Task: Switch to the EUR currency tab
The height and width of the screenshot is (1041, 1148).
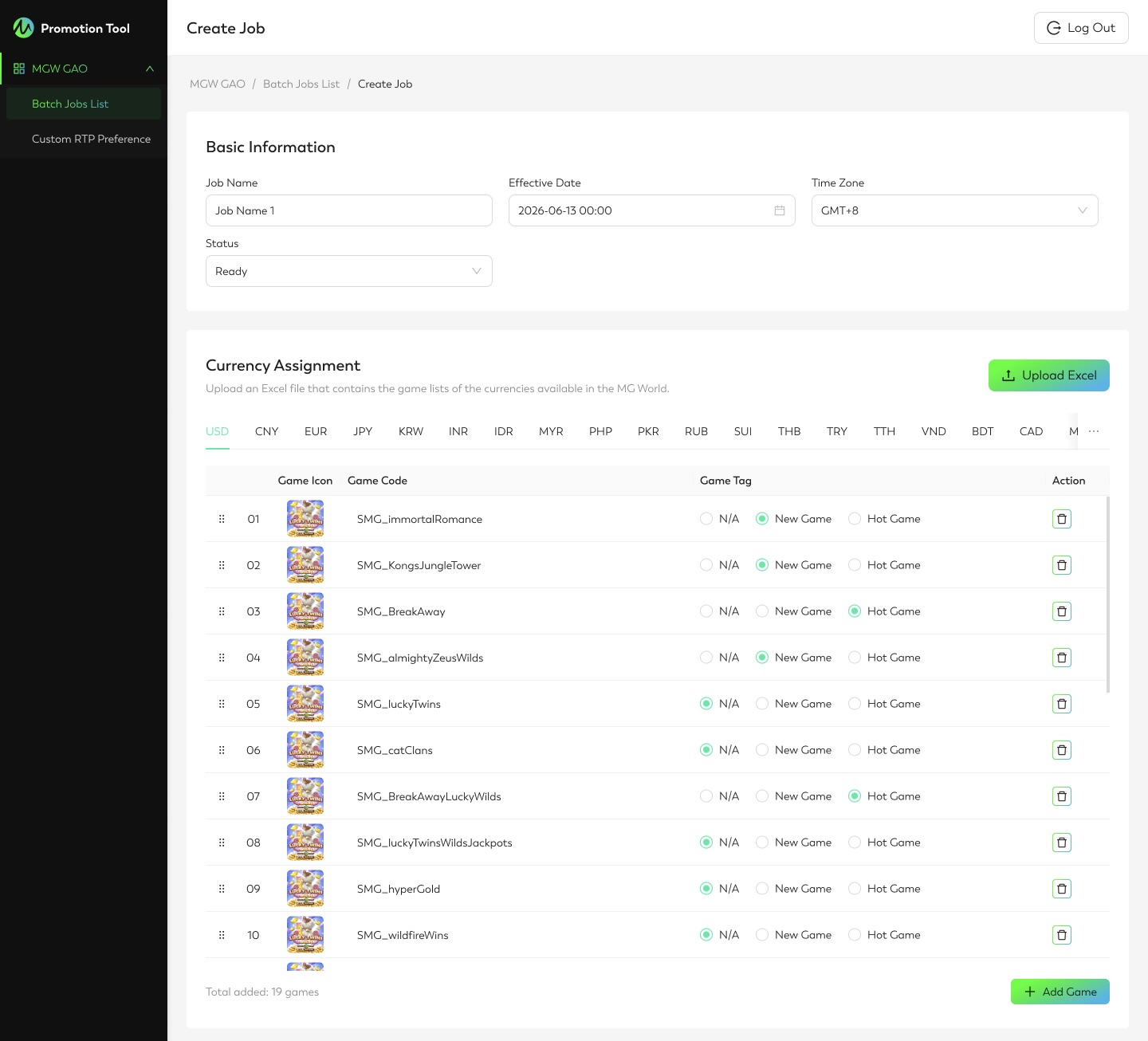Action: tap(316, 431)
